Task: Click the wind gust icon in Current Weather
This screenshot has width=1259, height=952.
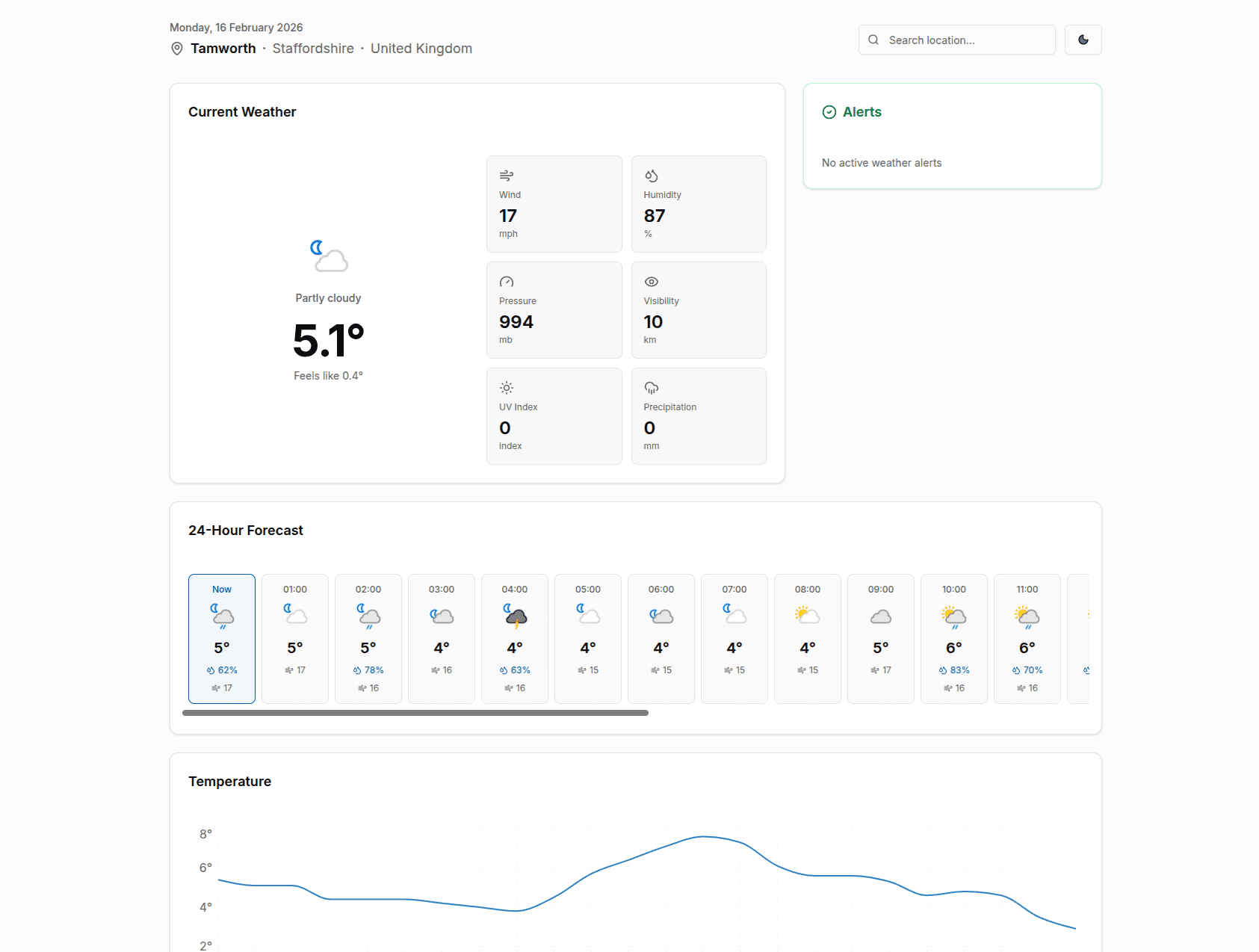Action: point(507,175)
